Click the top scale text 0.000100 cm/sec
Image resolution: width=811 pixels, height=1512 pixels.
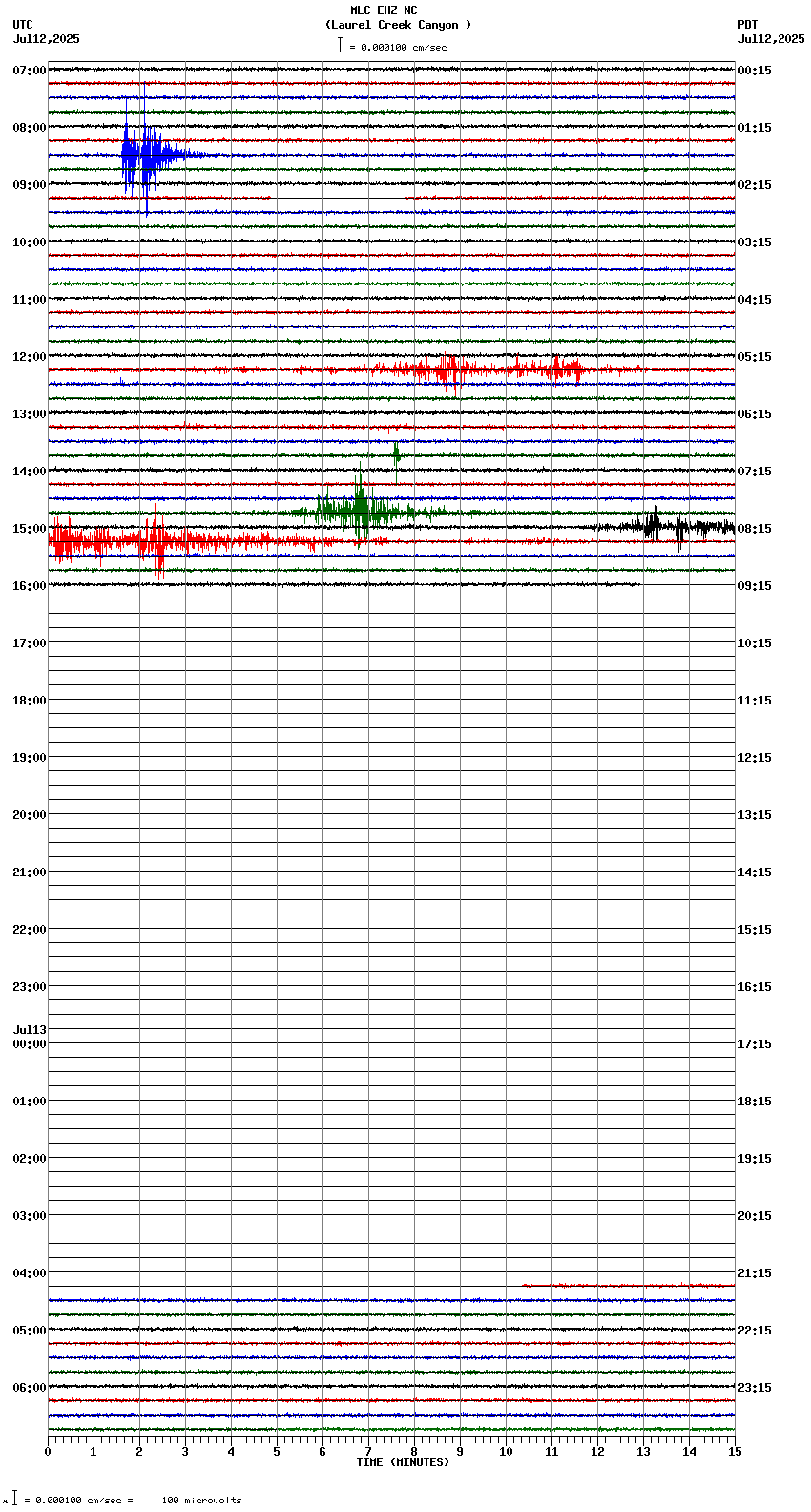coord(404,47)
